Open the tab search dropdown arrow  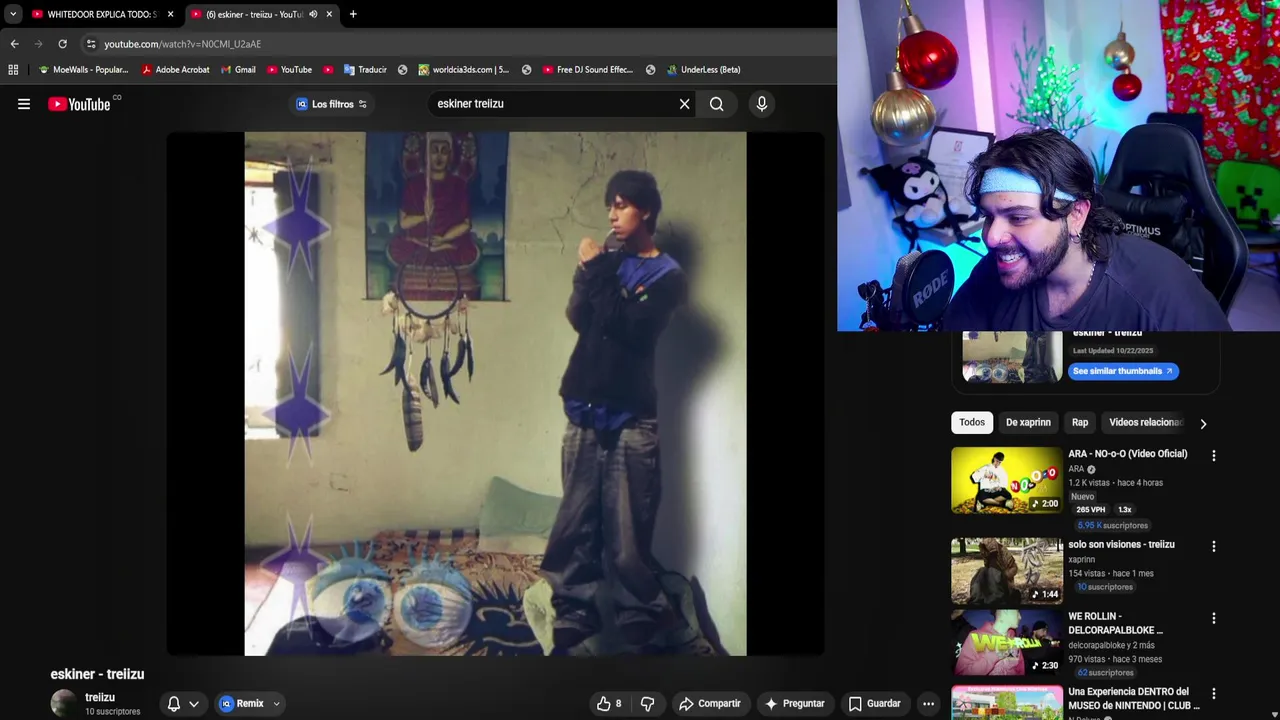tap(13, 14)
